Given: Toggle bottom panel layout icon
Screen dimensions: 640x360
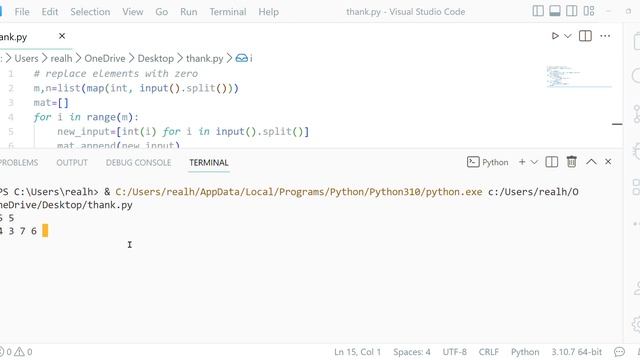Looking at the screenshot, I should 555,11.
